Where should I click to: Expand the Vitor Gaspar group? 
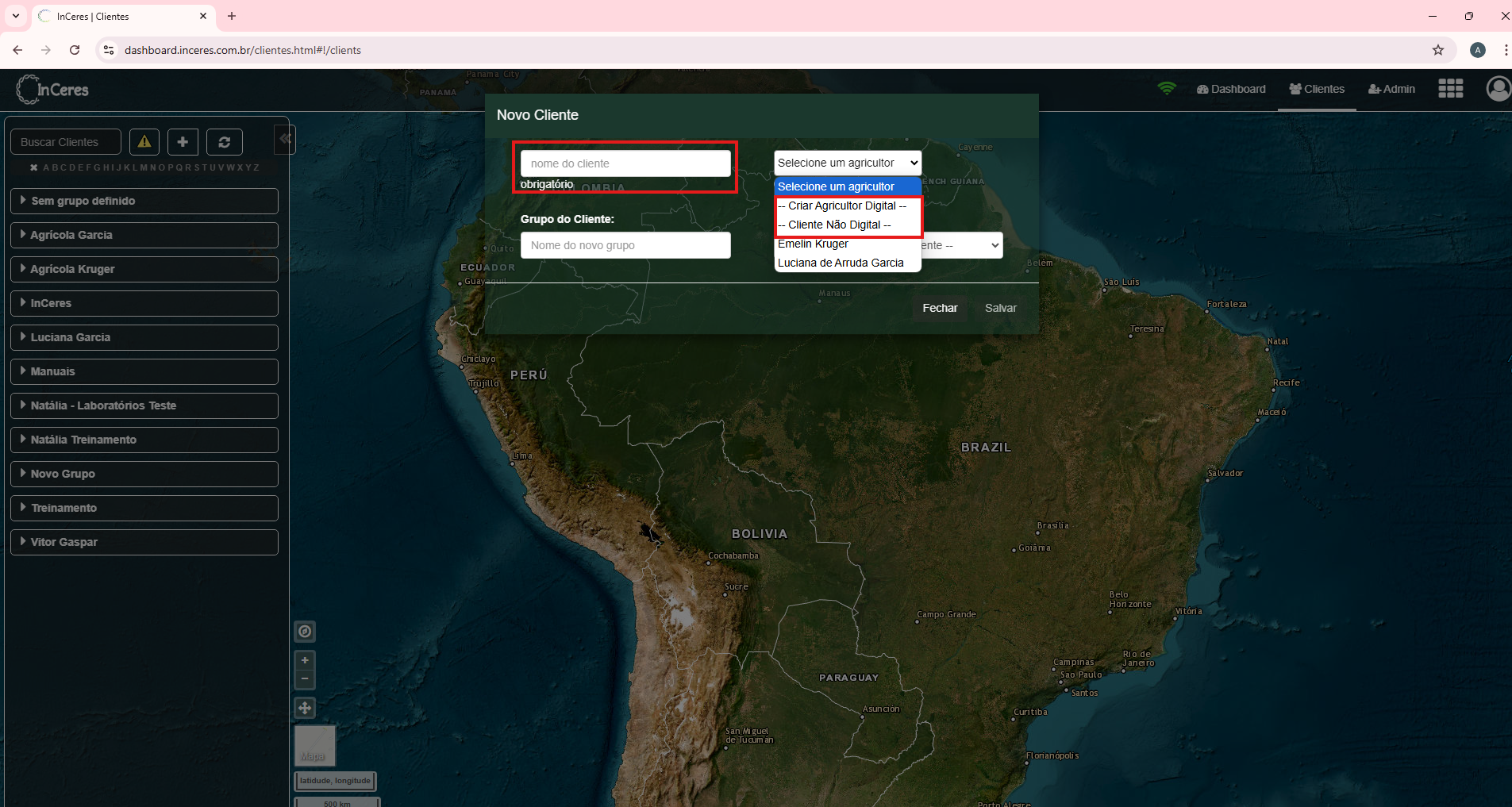tap(144, 542)
